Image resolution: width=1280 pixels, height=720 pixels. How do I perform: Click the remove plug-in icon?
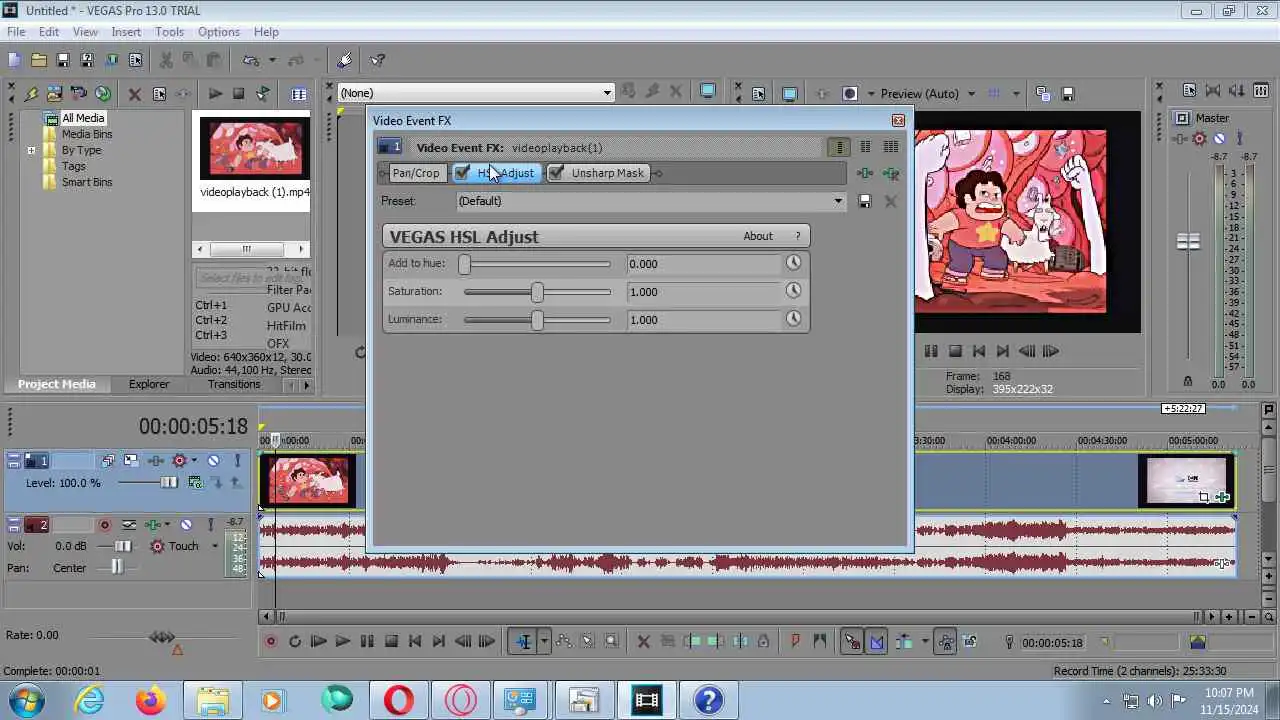[890, 173]
